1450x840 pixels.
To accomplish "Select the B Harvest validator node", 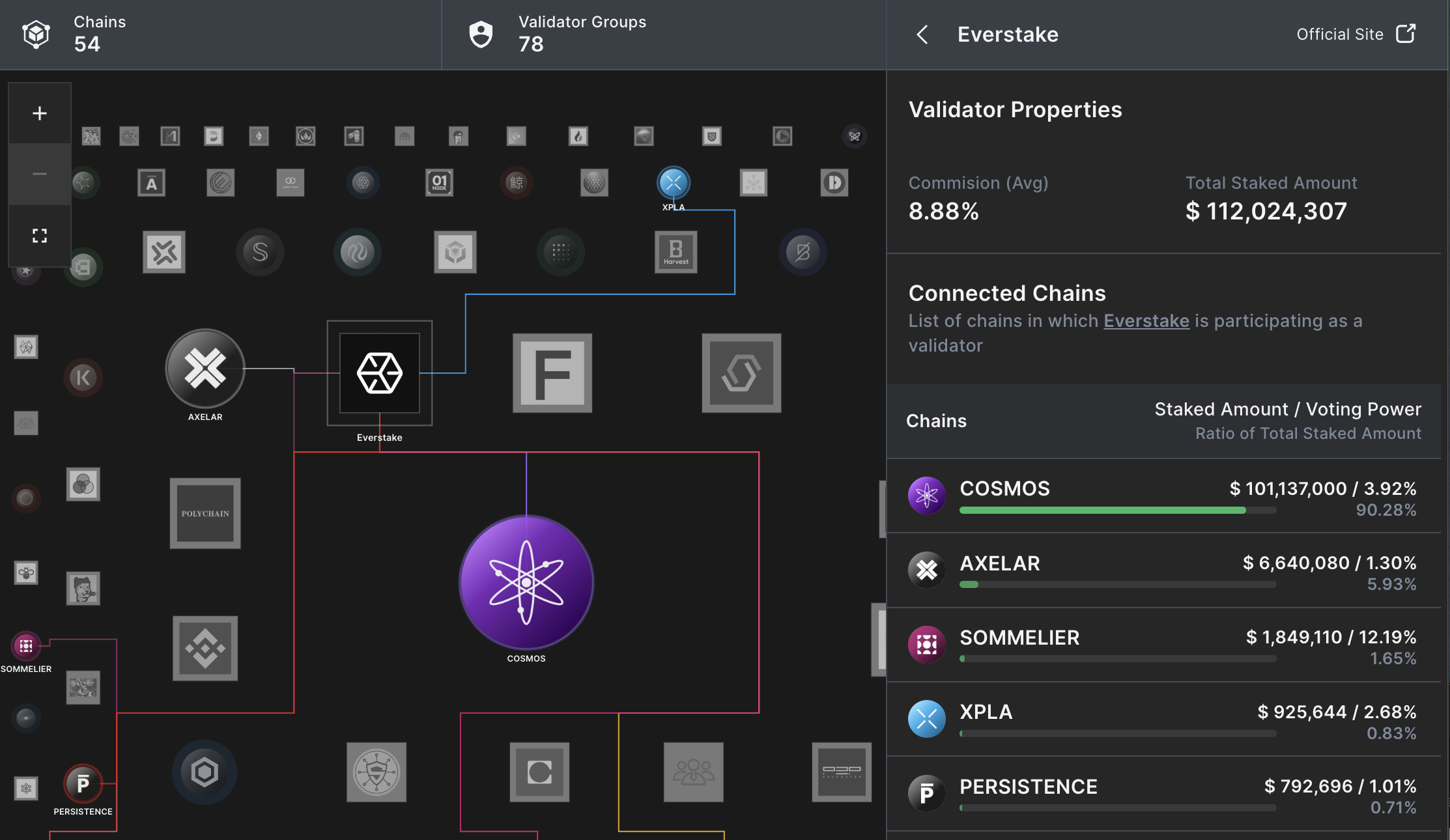I will tap(675, 252).
